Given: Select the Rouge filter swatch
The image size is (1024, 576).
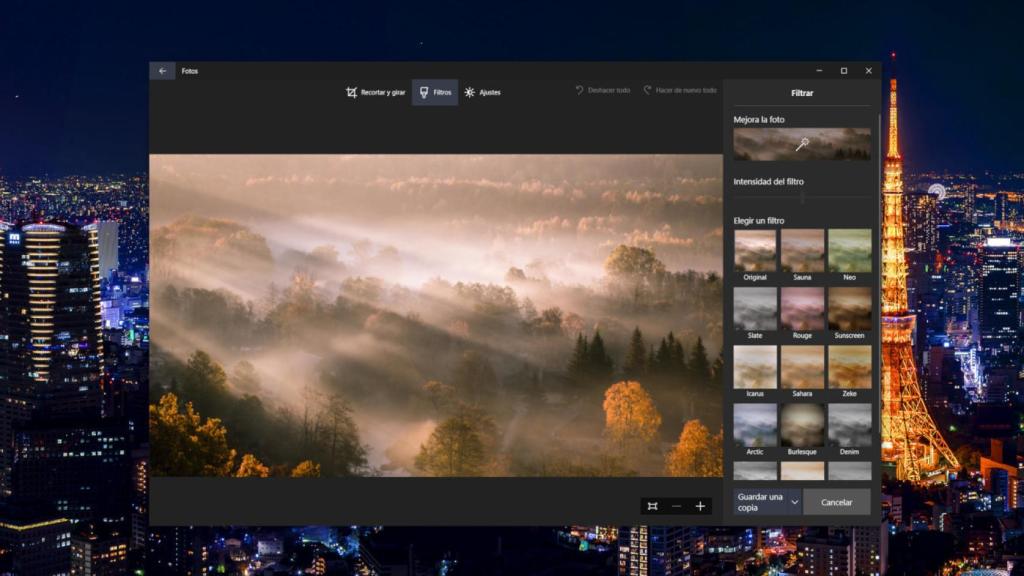Looking at the screenshot, I should coord(801,308).
